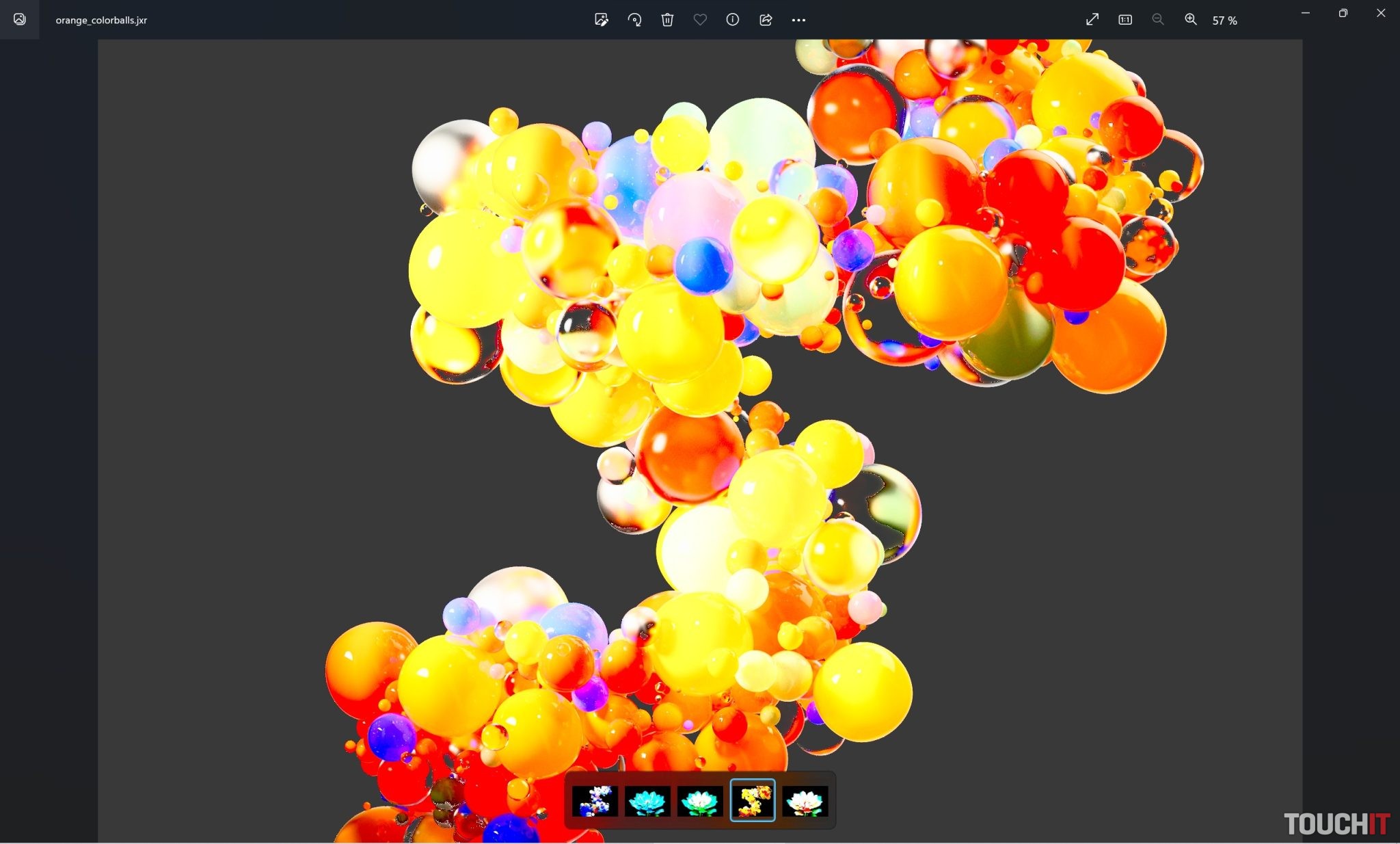Screen dimensions: 1400x844
Task: Select the teal lotus third thumbnail
Action: [x=700, y=801]
